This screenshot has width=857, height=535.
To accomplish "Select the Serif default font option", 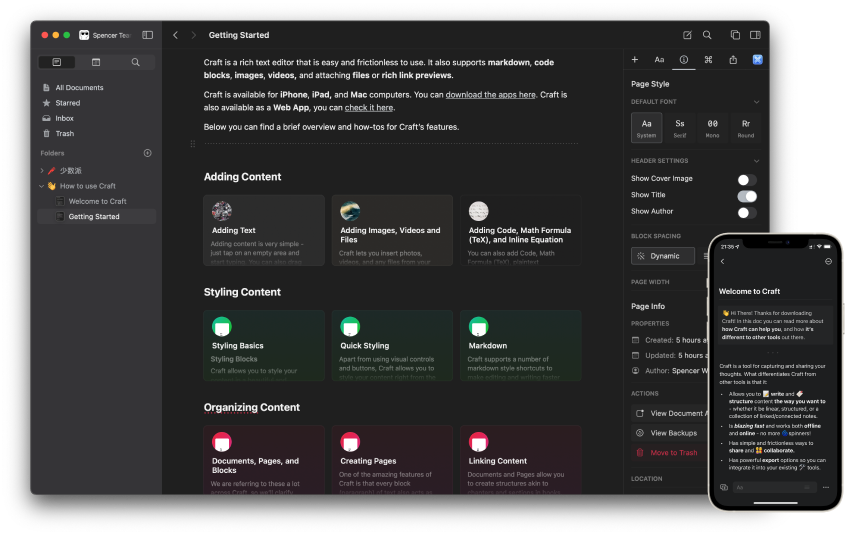I will click(679, 127).
